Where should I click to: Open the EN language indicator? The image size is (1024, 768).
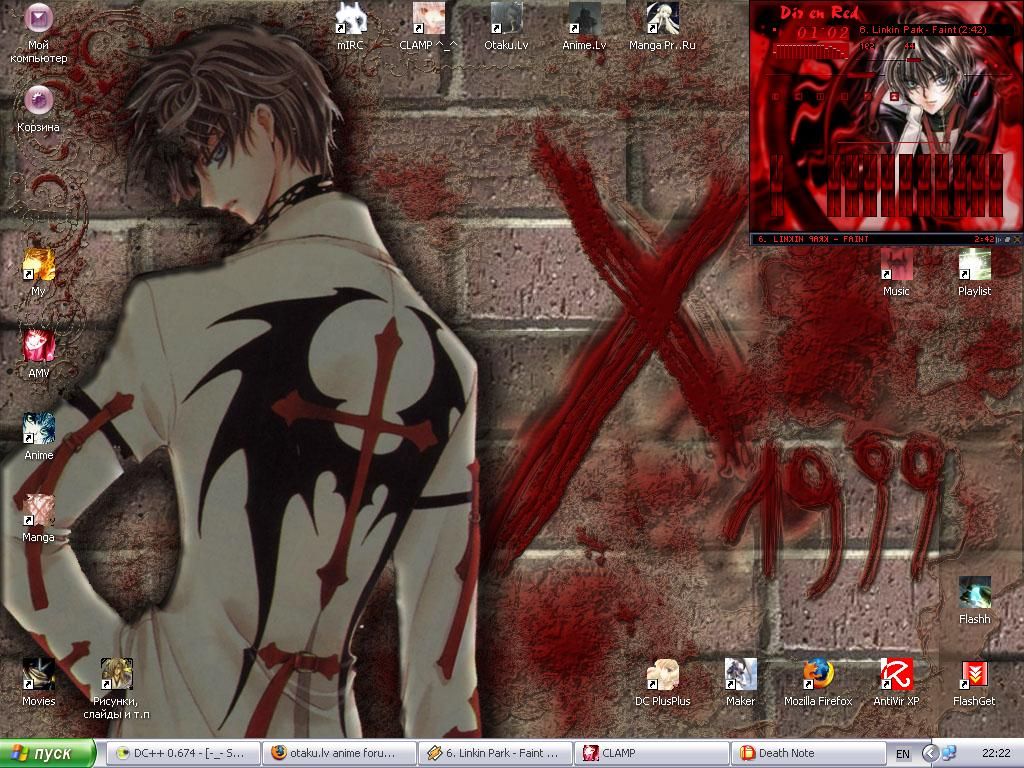[x=903, y=754]
